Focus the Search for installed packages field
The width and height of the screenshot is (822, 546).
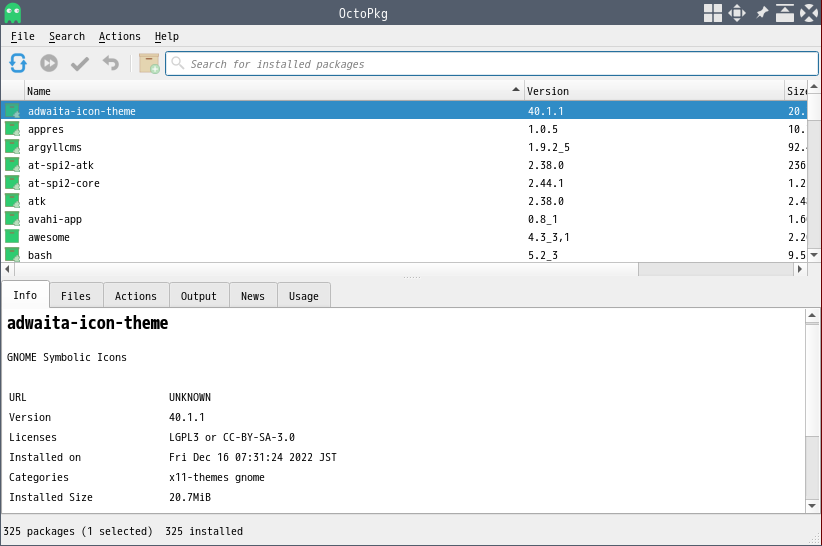pyautogui.click(x=492, y=63)
